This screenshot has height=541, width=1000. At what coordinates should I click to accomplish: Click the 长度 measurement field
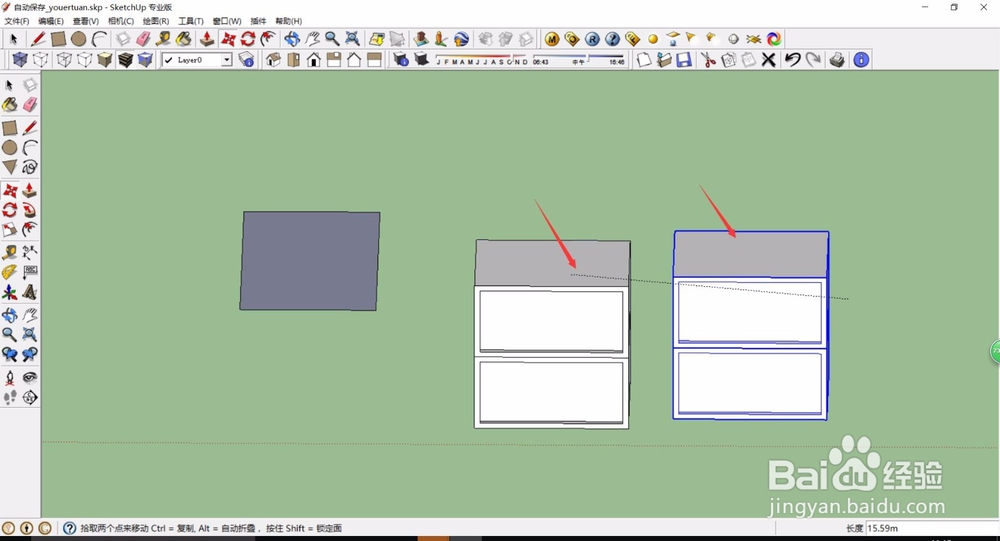tap(930, 528)
